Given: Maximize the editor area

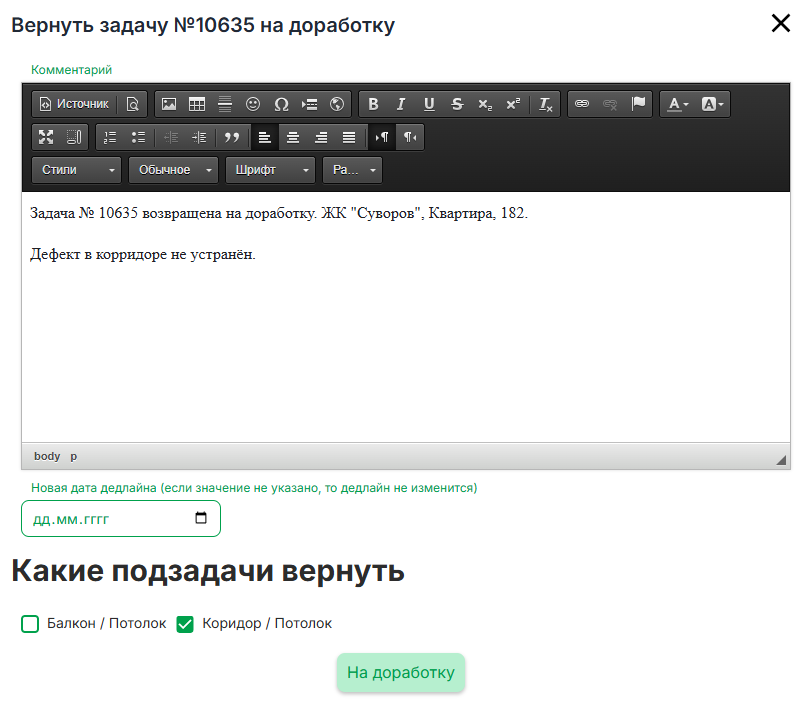Looking at the screenshot, I should click(46, 137).
